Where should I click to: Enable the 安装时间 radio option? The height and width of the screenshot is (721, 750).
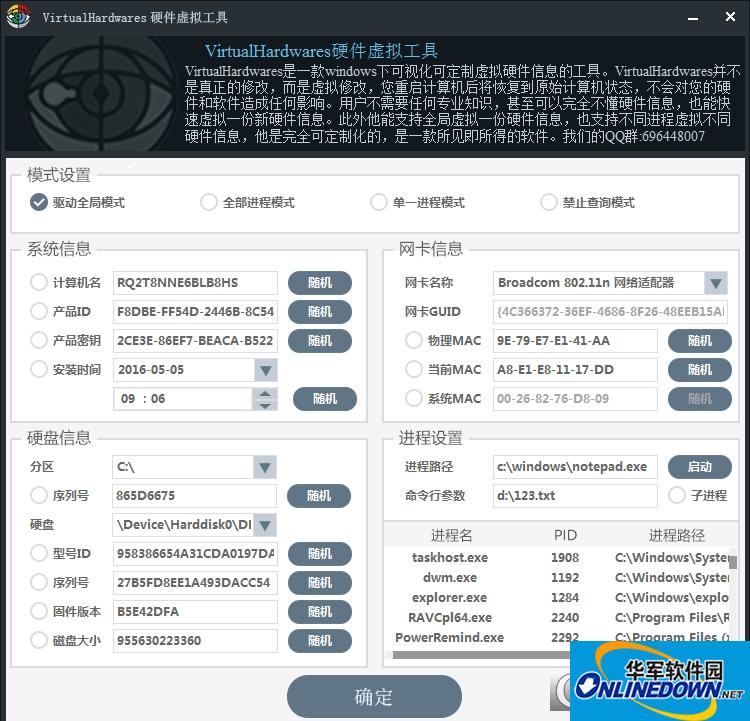[x=39, y=369]
